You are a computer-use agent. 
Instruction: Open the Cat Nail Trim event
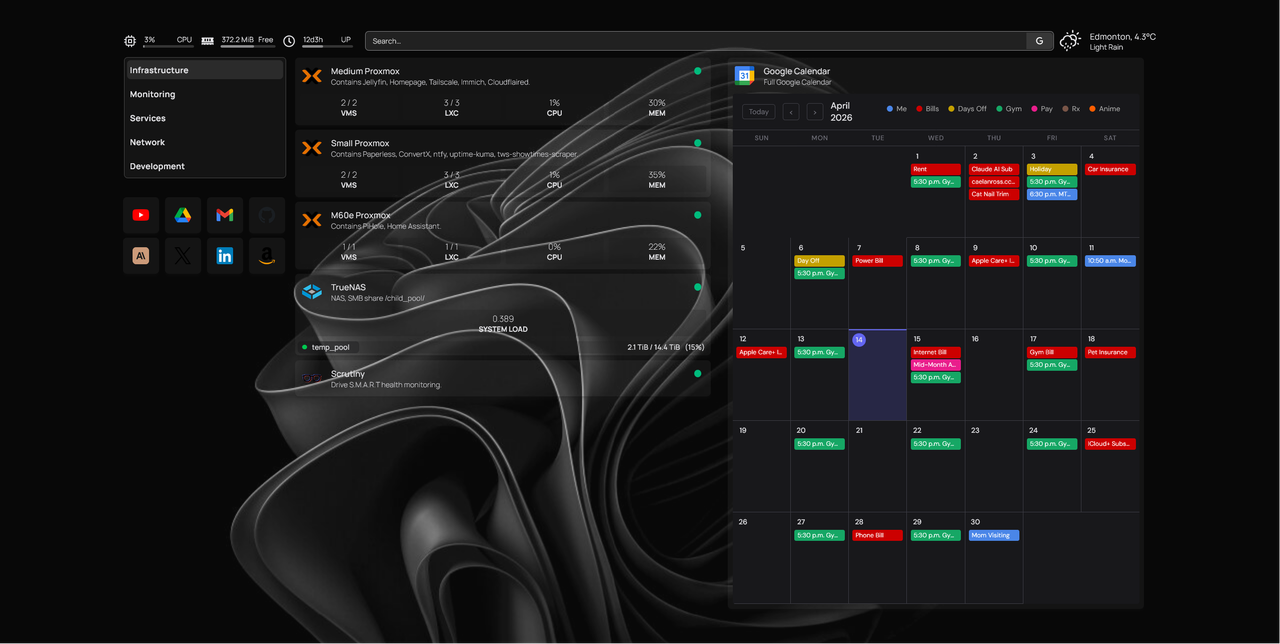click(994, 194)
